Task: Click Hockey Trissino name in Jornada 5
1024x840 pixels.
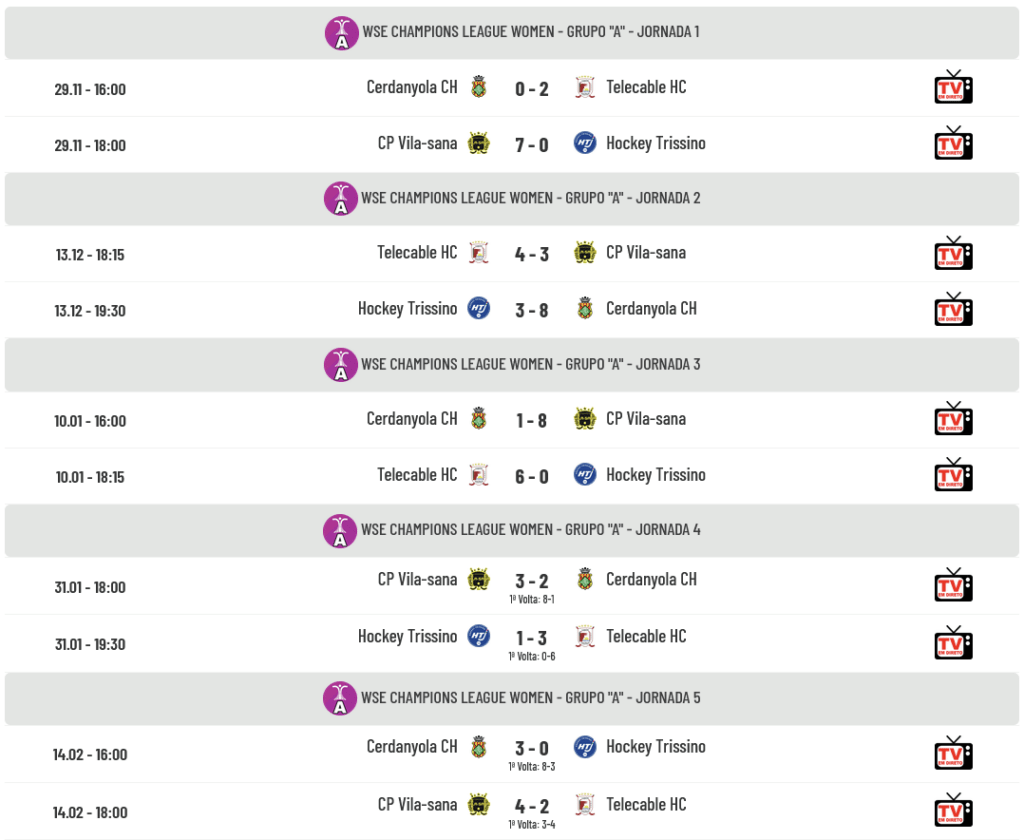Action: 655,746
